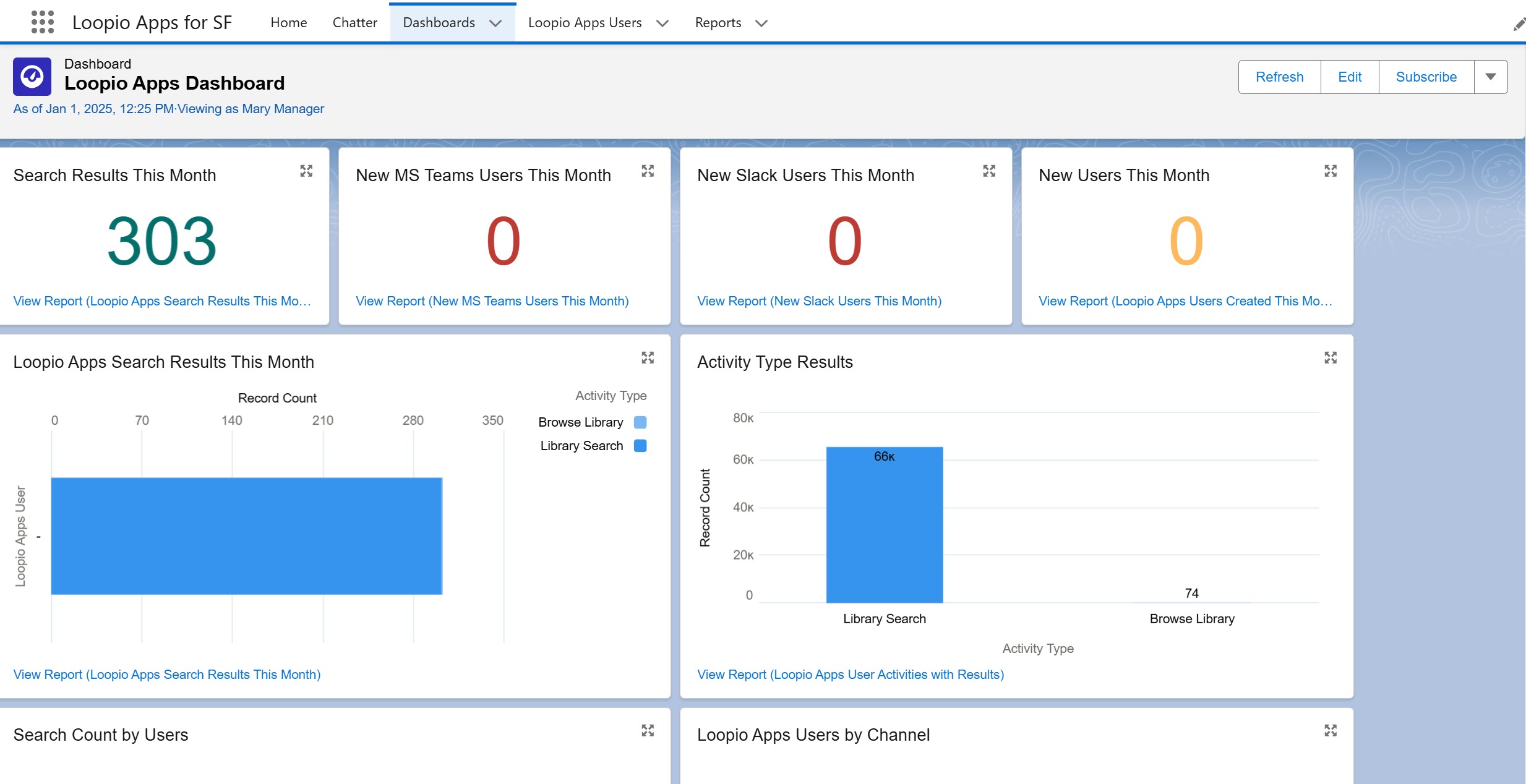
Task: Select the Dashboards tab
Action: click(439, 23)
